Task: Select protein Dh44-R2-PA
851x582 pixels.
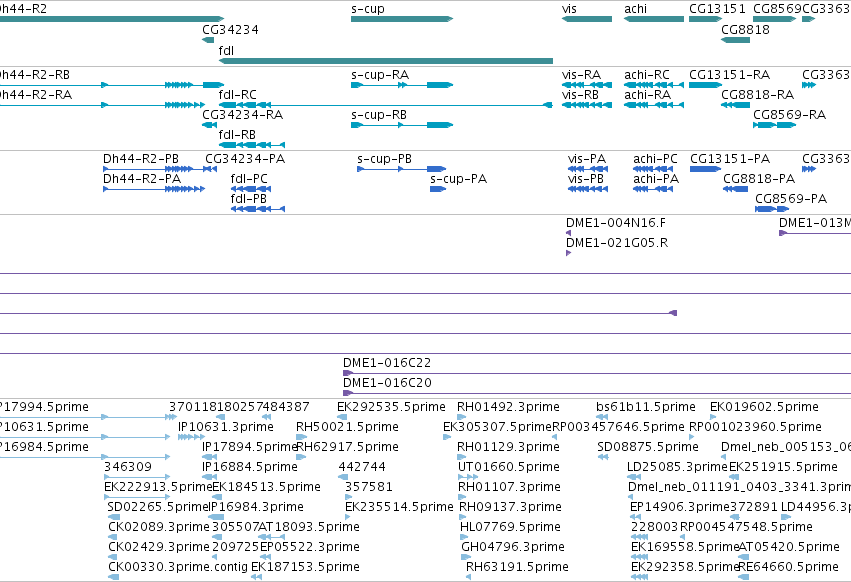Action: (154, 189)
